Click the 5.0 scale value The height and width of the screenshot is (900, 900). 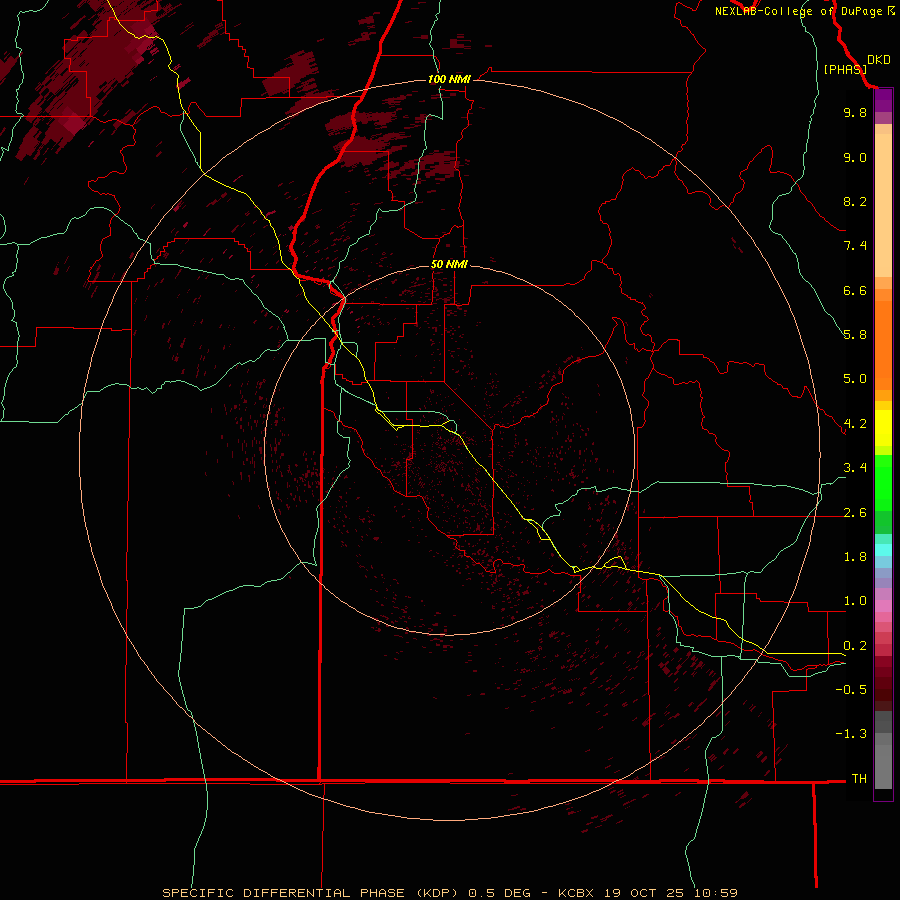[855, 379]
